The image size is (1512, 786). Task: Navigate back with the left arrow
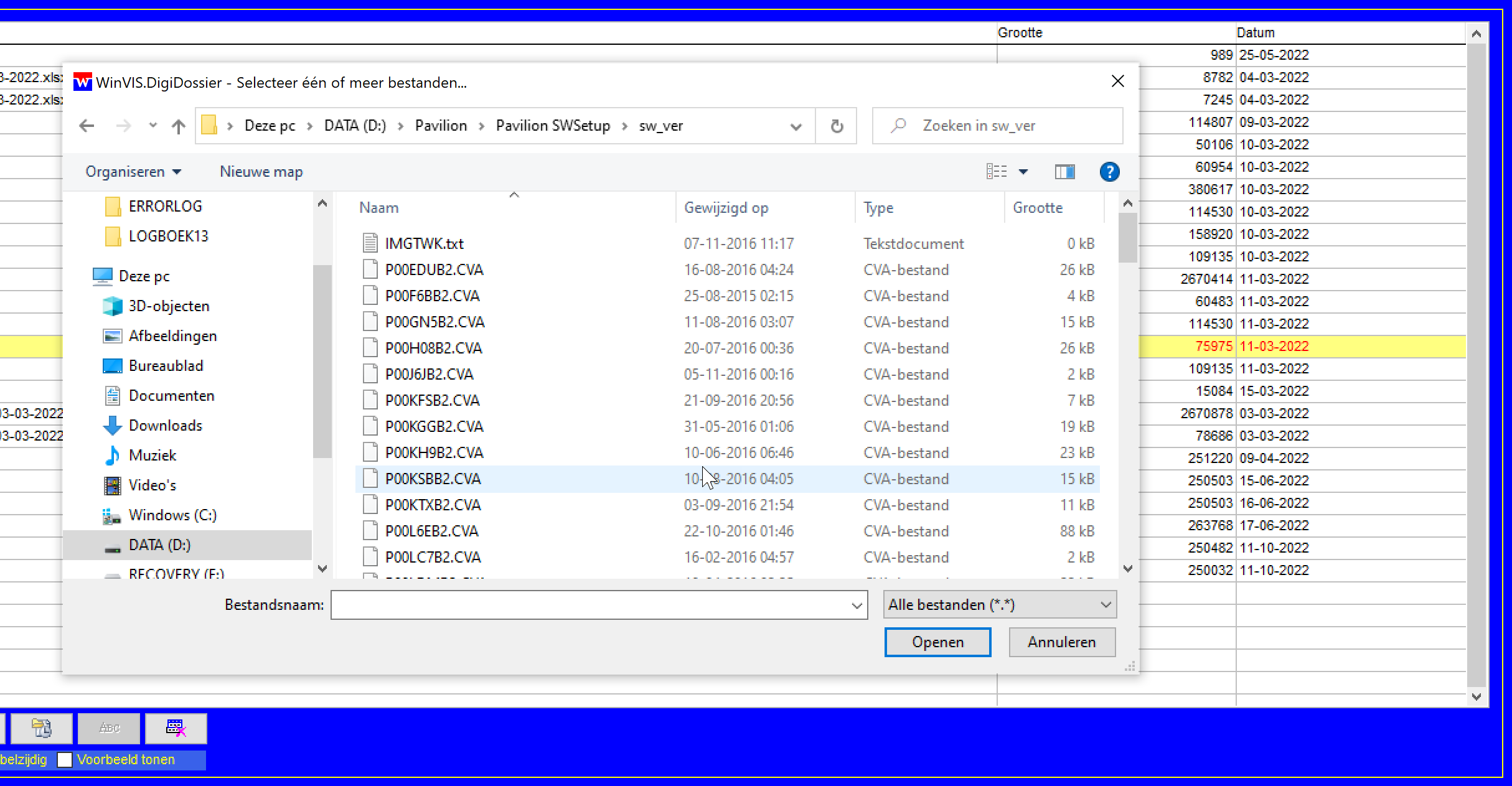pyautogui.click(x=87, y=126)
